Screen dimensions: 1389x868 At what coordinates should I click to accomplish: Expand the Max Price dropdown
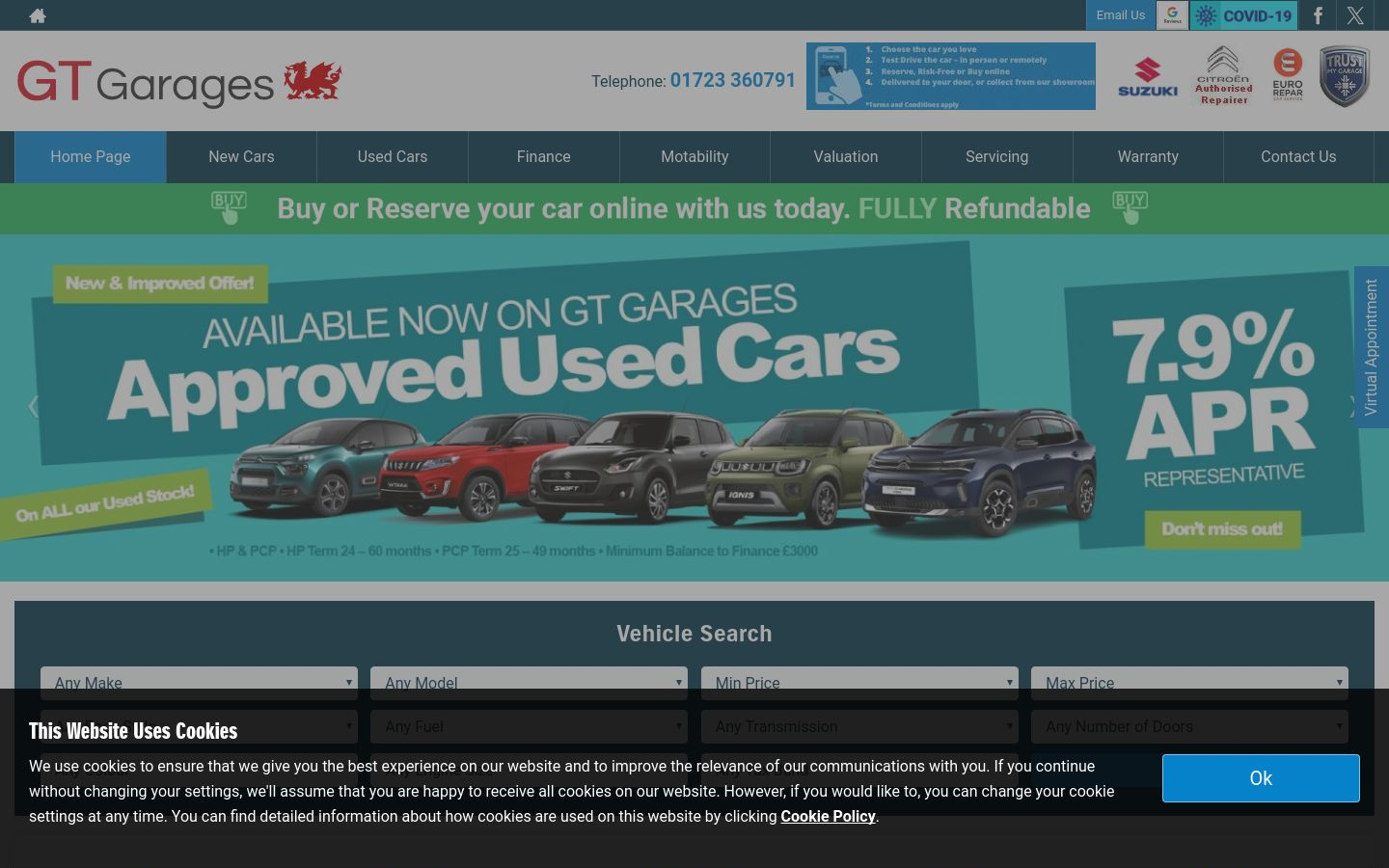[x=1189, y=683]
